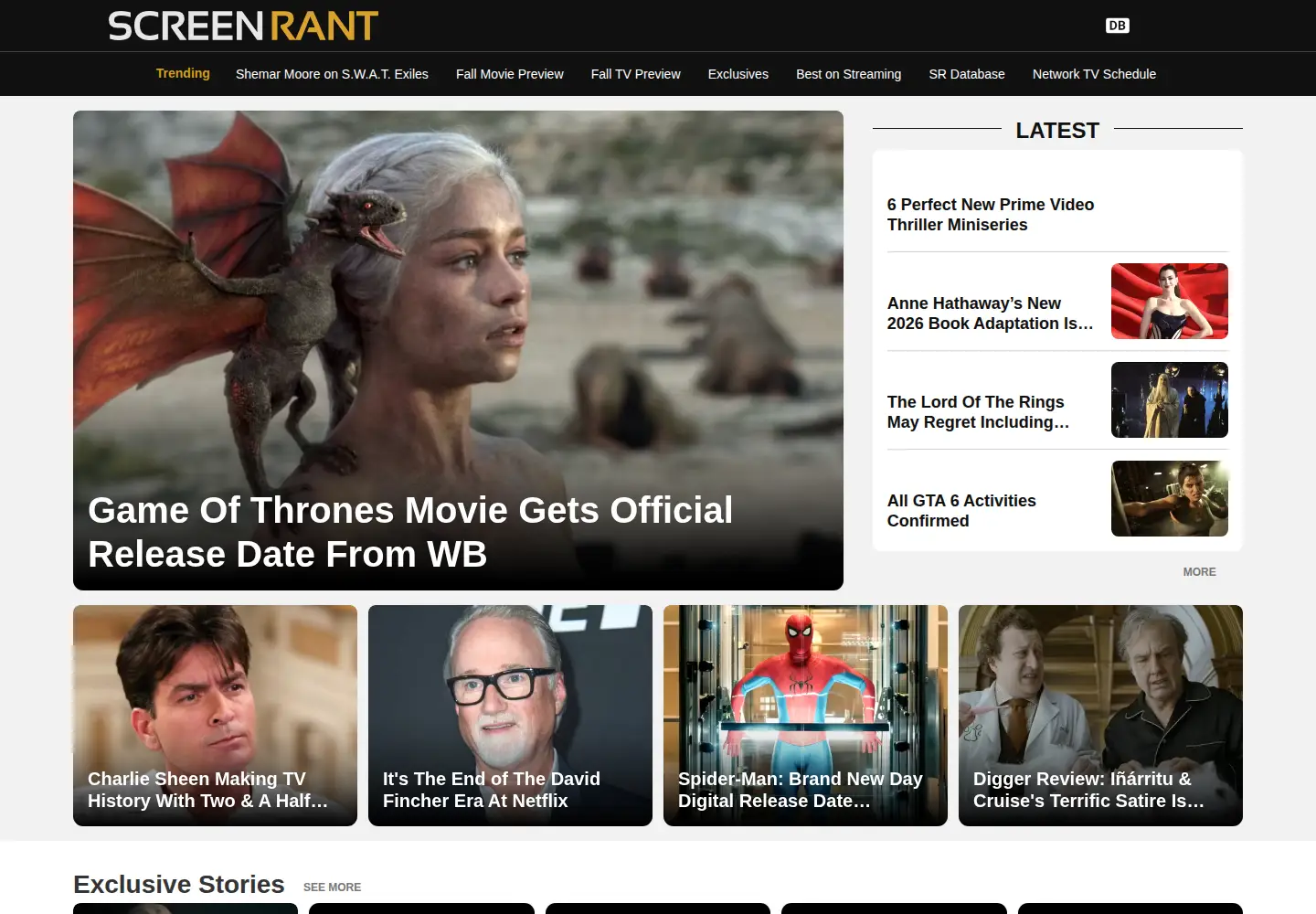
Task: Go to Fall TV Preview
Action: [635, 74]
